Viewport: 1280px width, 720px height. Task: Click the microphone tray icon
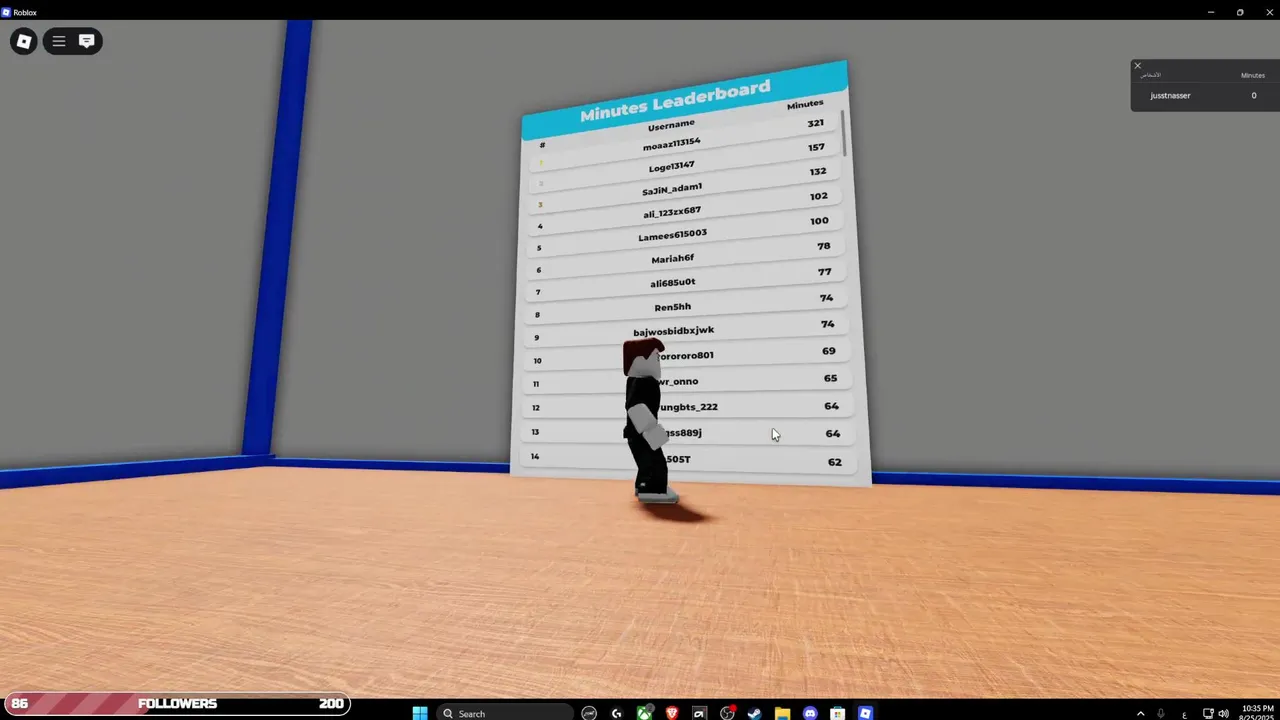[x=1161, y=713]
